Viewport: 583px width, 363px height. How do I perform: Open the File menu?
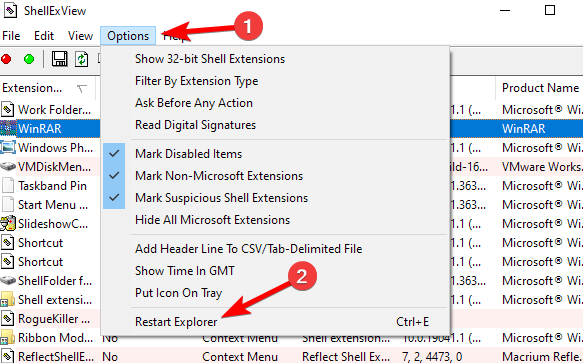[11, 36]
